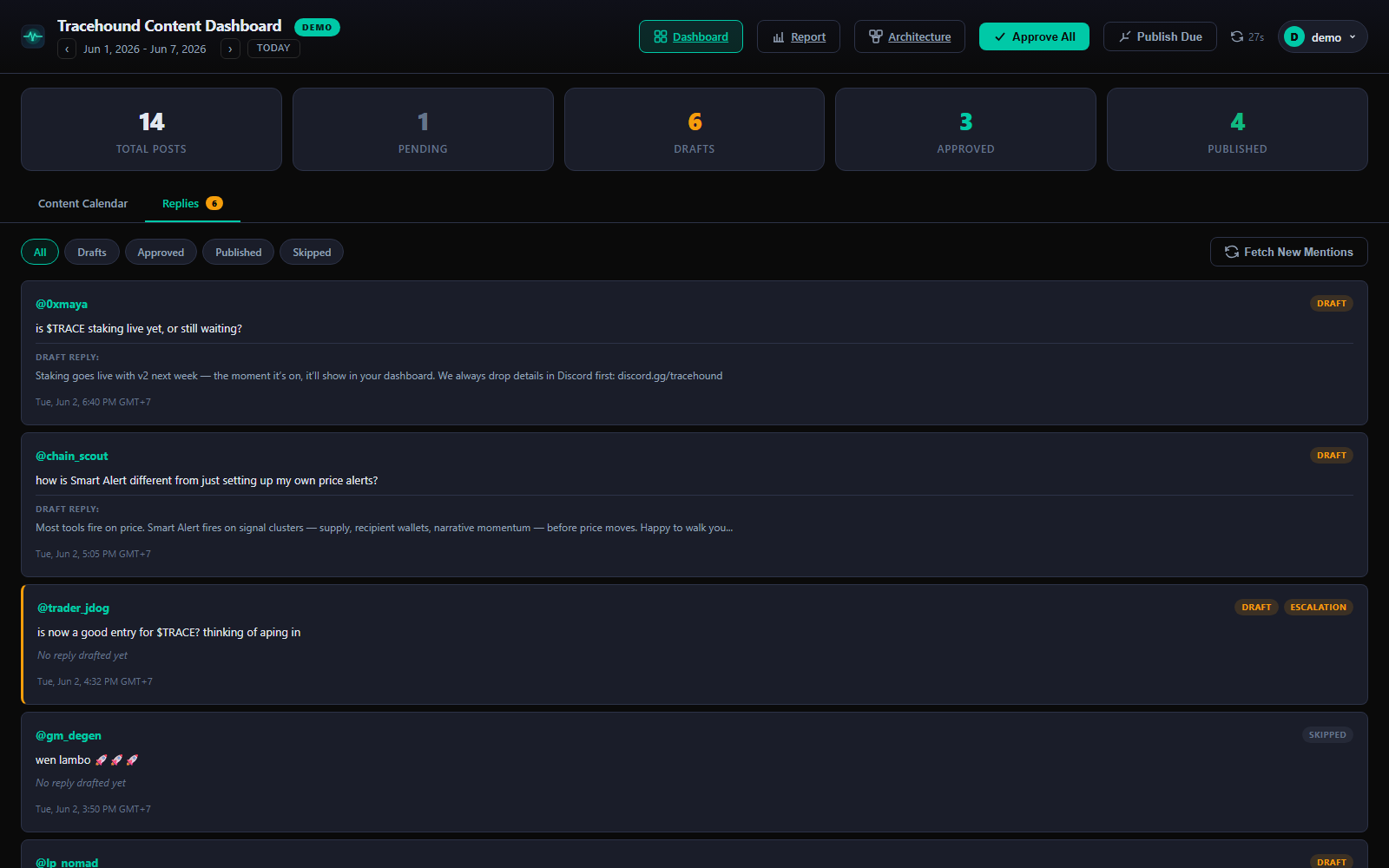
Task: Open the demo user dropdown arrow
Action: pyautogui.click(x=1353, y=36)
